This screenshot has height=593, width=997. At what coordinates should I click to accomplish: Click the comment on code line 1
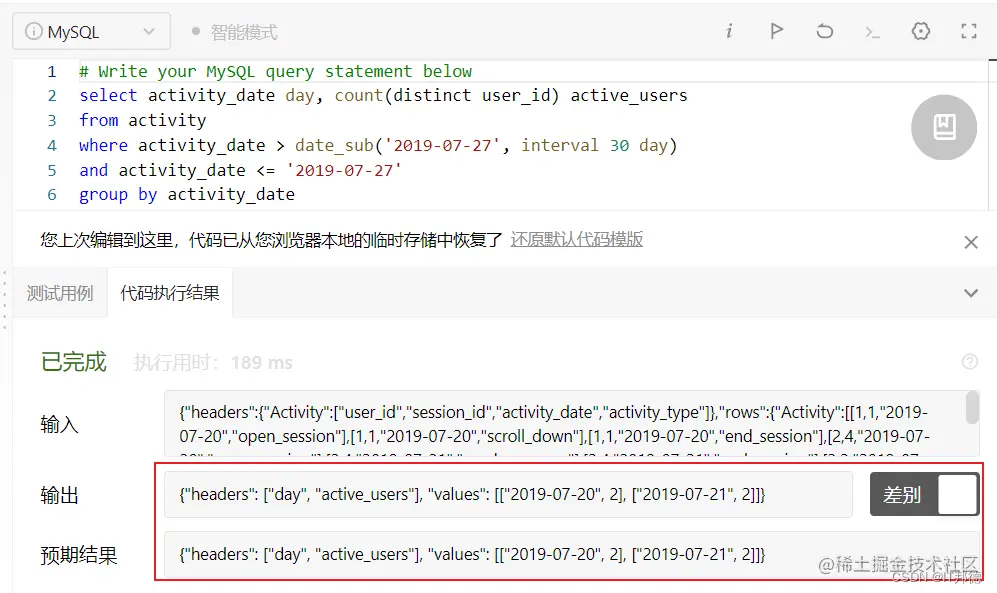coord(275,71)
